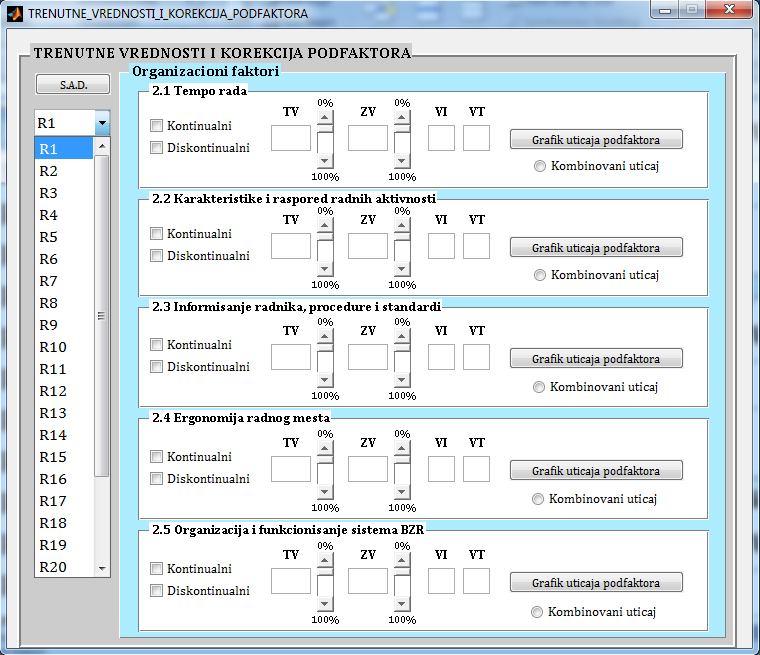Check Diskontinualni under 2.4 Ergonomija
760x655 pixels.
pos(156,479)
